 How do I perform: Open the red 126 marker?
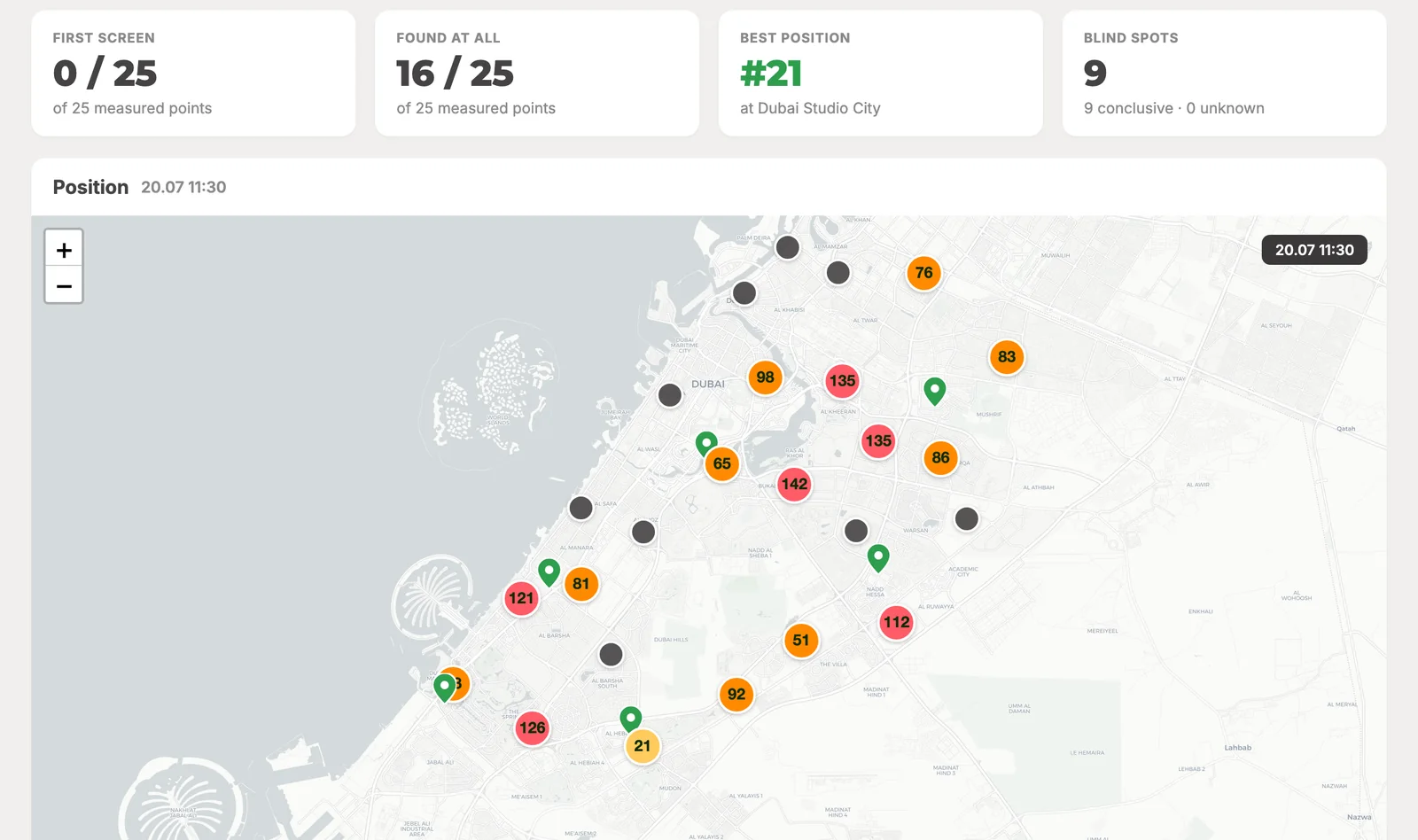(533, 728)
